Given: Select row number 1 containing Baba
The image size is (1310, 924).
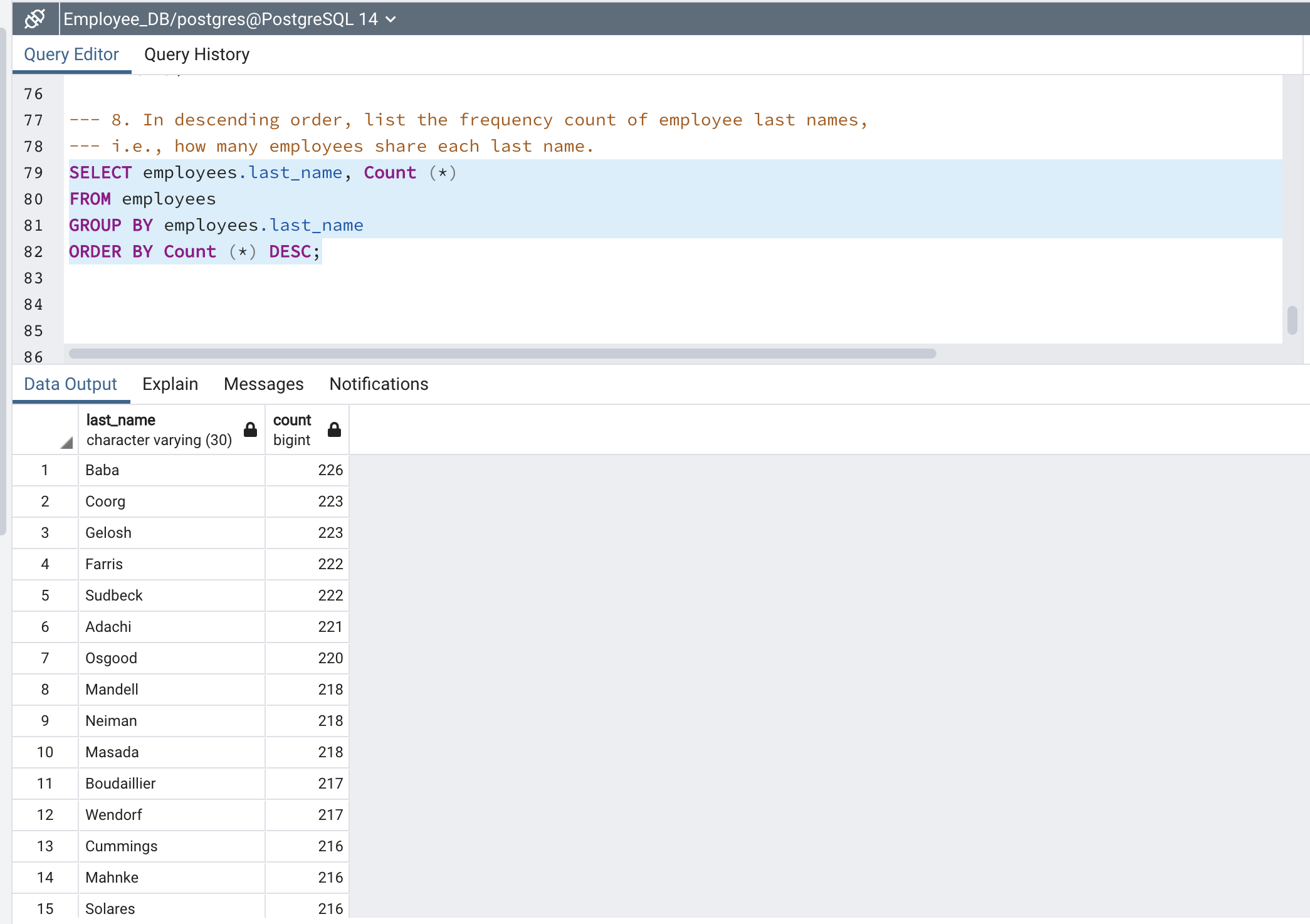Looking at the screenshot, I should 45,470.
